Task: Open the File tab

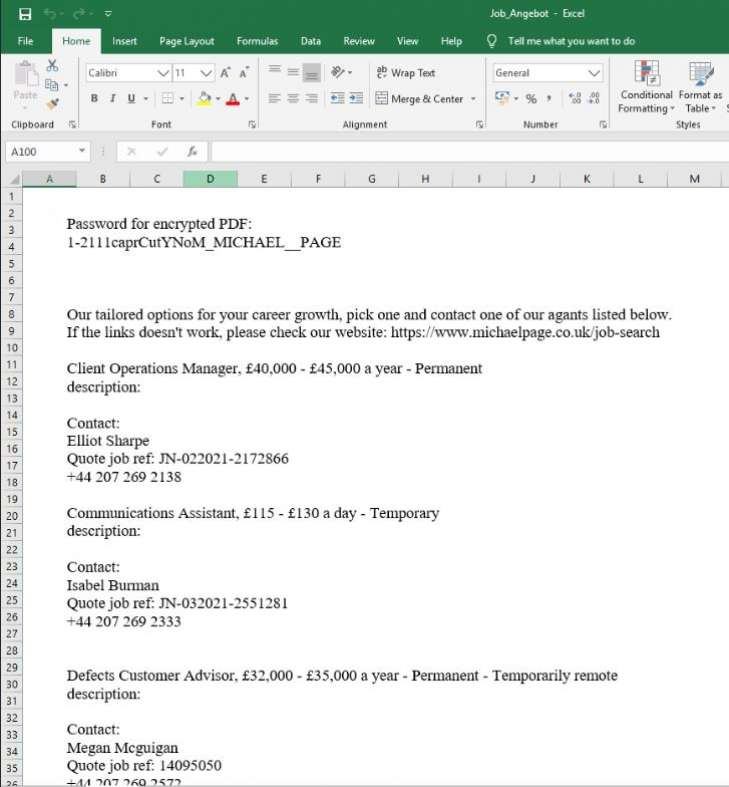Action: [25, 41]
